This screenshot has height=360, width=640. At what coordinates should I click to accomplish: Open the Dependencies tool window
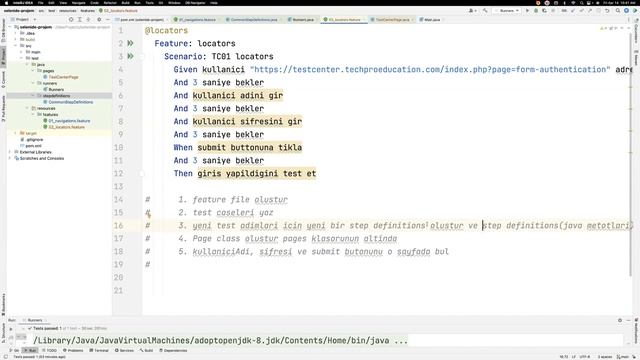[173, 351]
